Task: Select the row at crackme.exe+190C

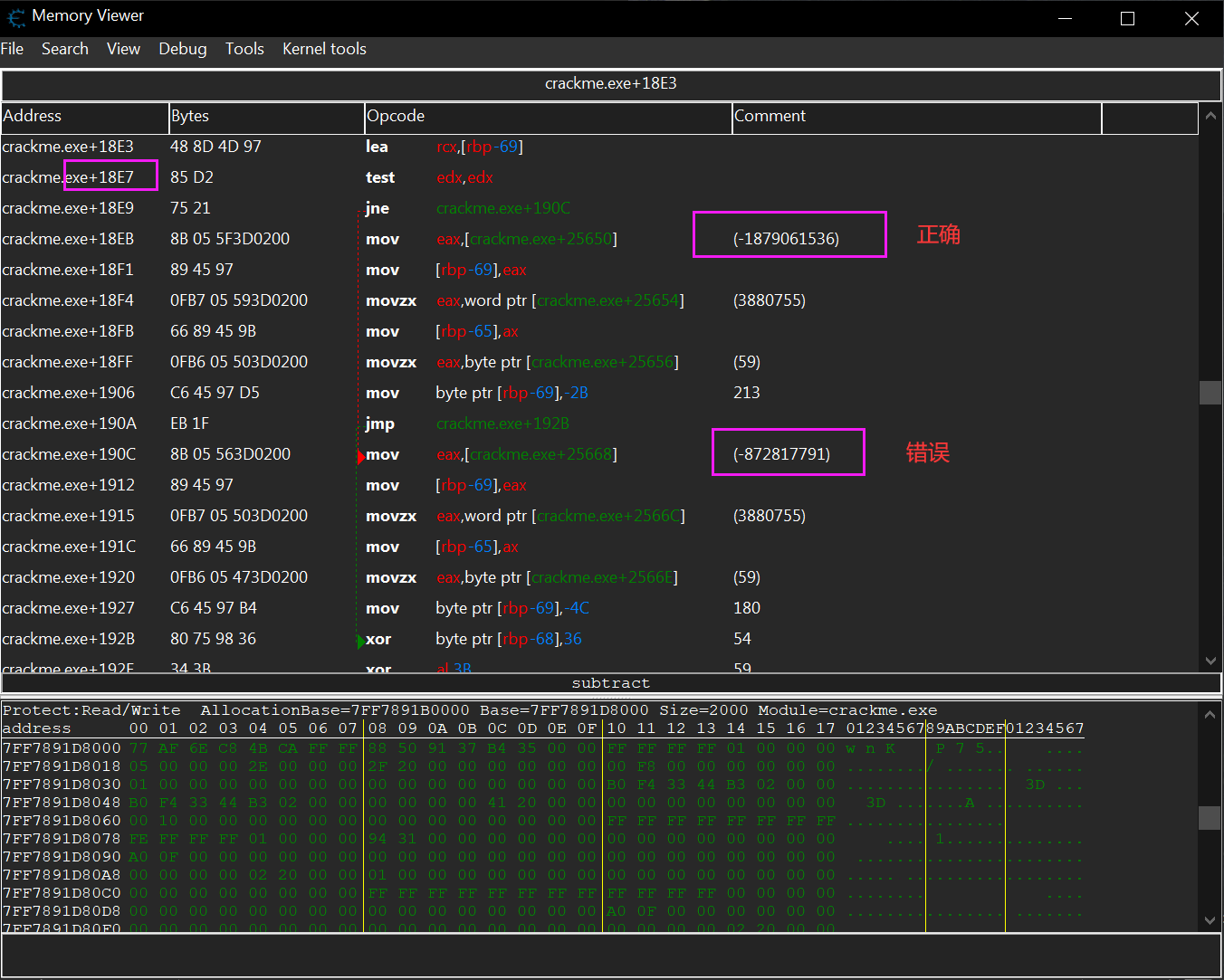Action: (599, 454)
